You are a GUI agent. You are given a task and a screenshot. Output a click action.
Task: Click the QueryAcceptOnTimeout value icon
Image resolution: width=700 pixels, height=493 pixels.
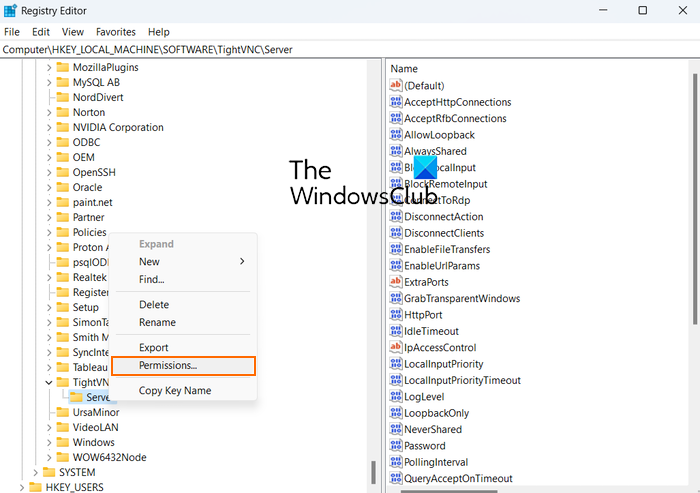click(x=396, y=478)
